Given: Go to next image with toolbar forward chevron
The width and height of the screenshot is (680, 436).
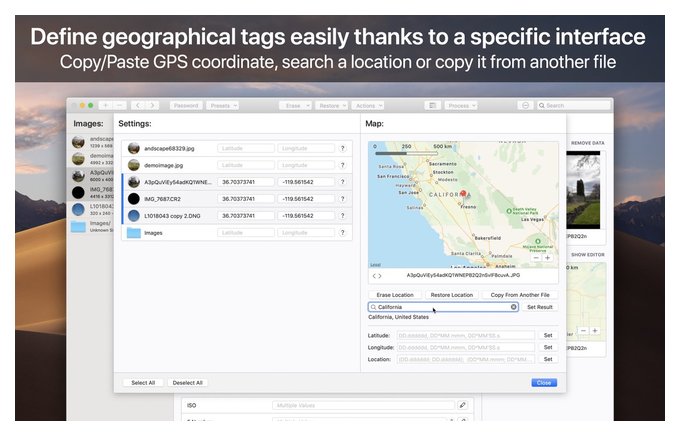Looking at the screenshot, I should [152, 105].
